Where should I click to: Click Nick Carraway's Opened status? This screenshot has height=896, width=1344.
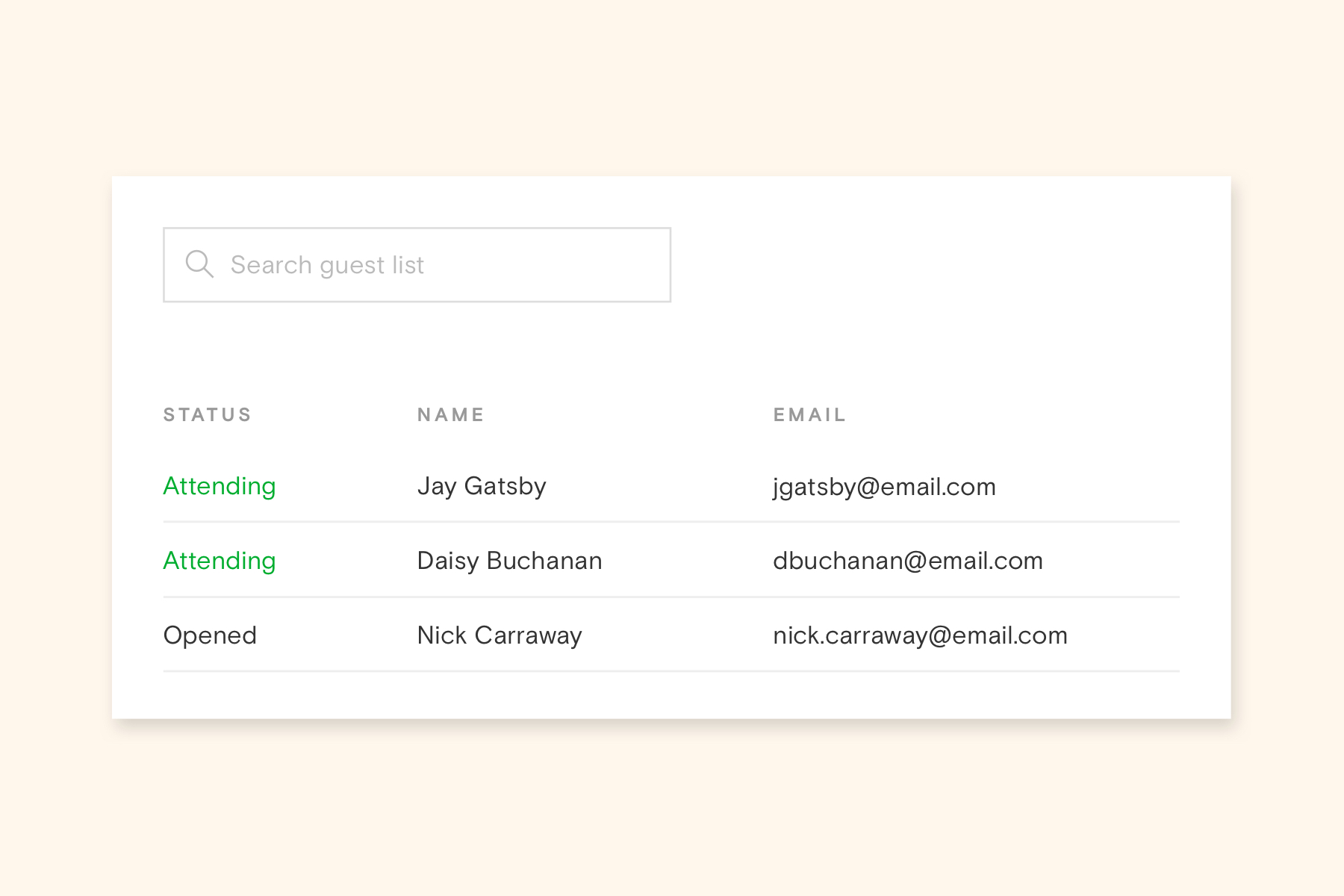[x=210, y=635]
